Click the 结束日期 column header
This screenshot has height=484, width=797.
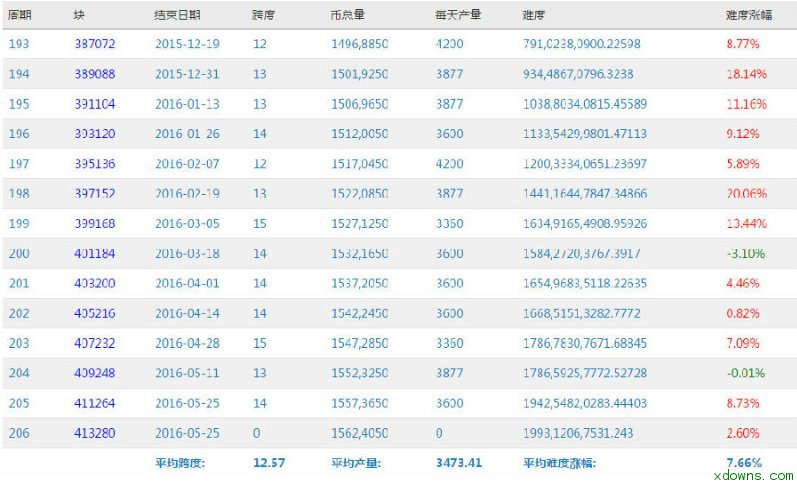click(x=177, y=15)
